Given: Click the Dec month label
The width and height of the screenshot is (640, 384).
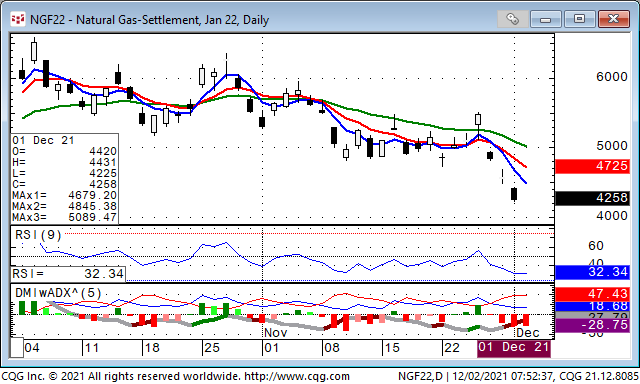Looking at the screenshot, I should point(528,333).
